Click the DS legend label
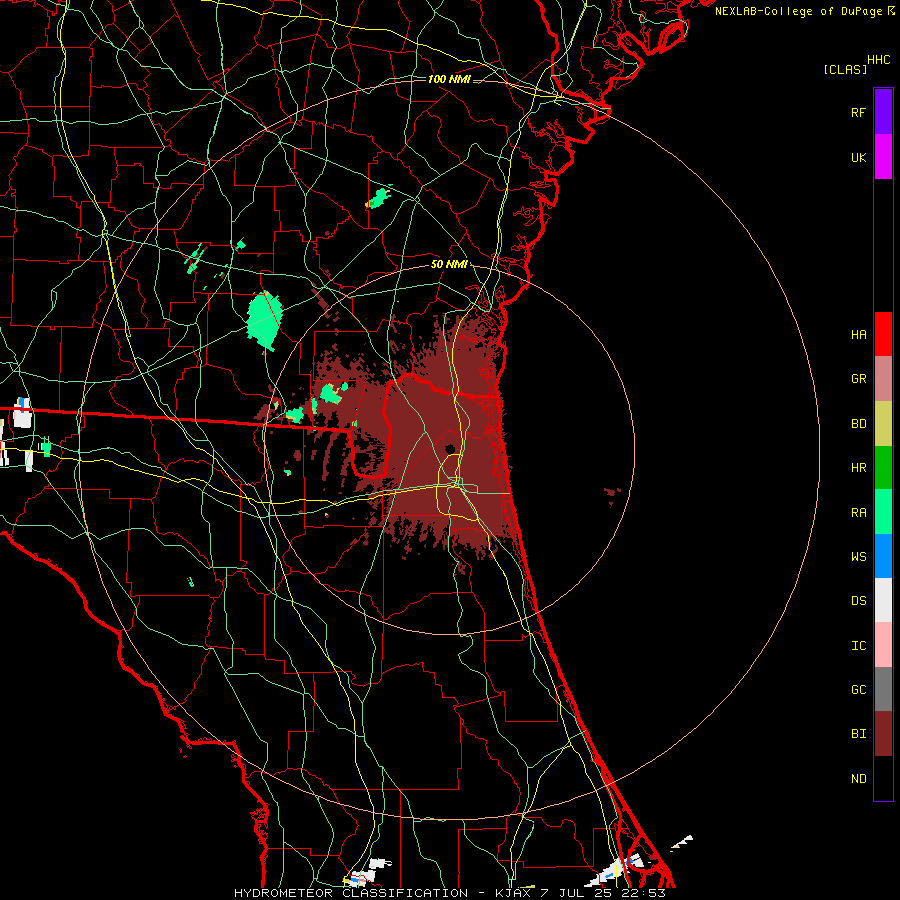 pyautogui.click(x=858, y=601)
